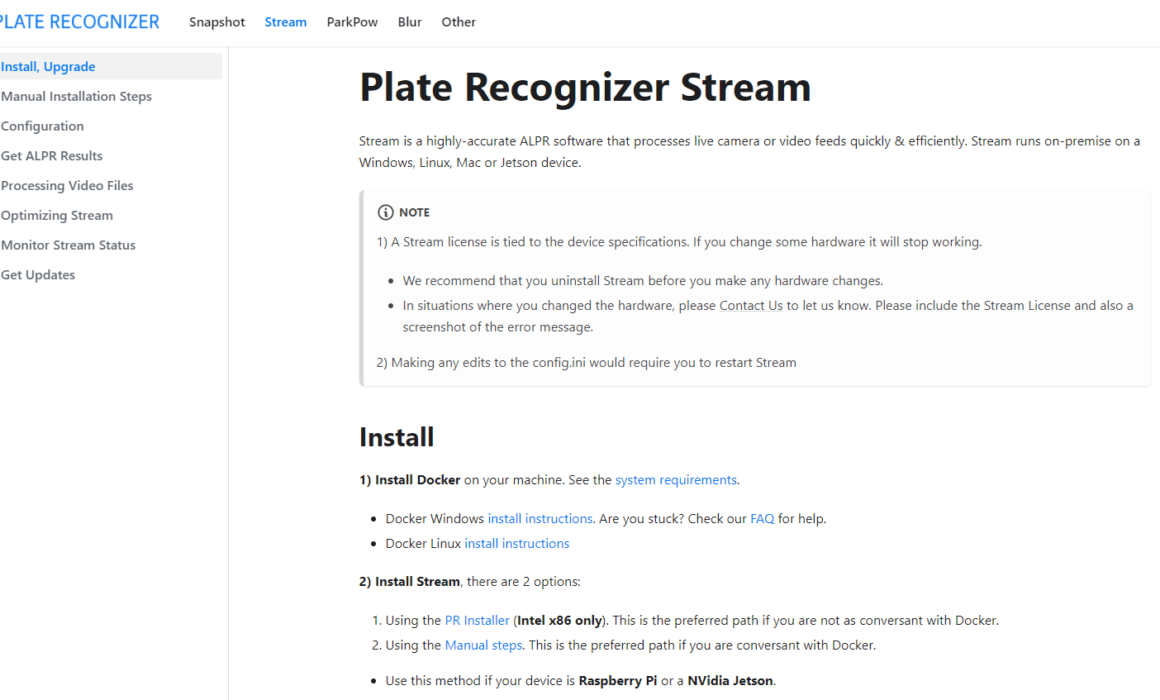Follow the Contact Us link
Screen dimensions: 1160x700
[x=751, y=306]
